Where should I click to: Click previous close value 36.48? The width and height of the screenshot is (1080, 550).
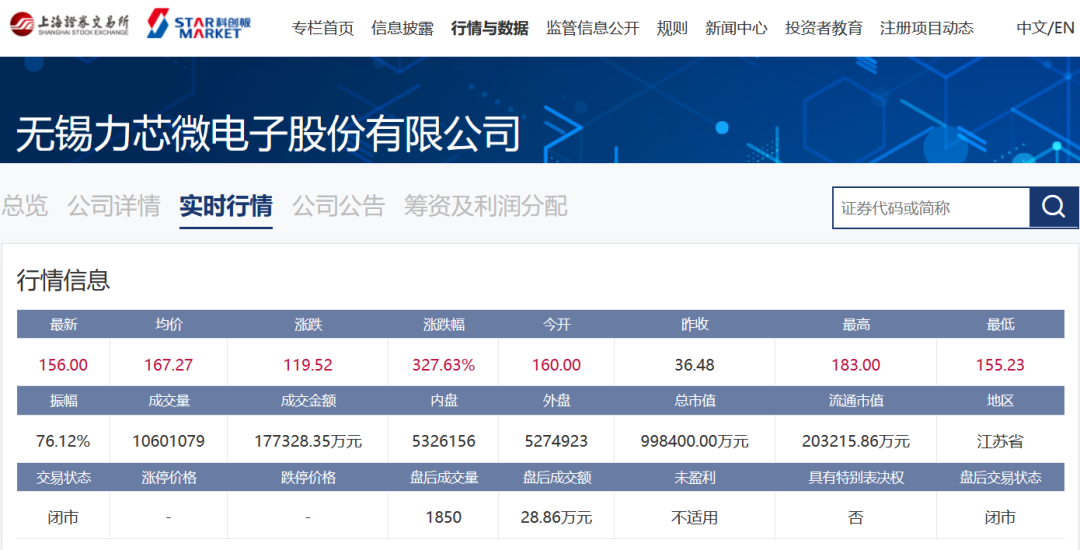pyautogui.click(x=694, y=365)
